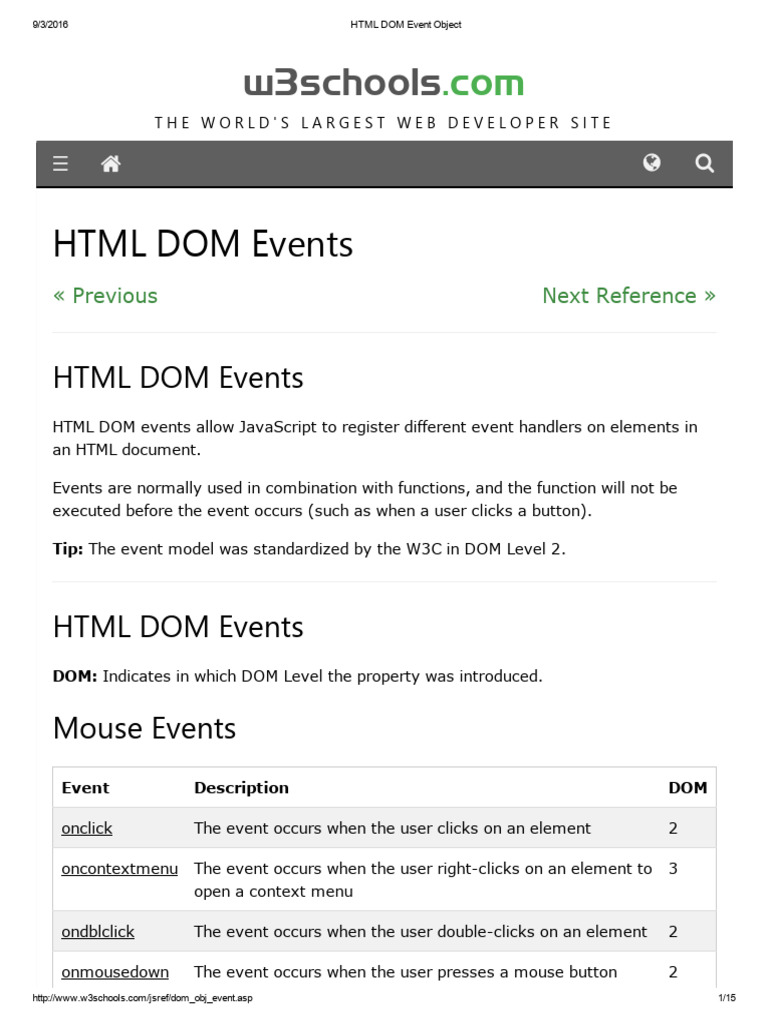
Task: Open the oncontextmenu event link
Action: click(120, 869)
